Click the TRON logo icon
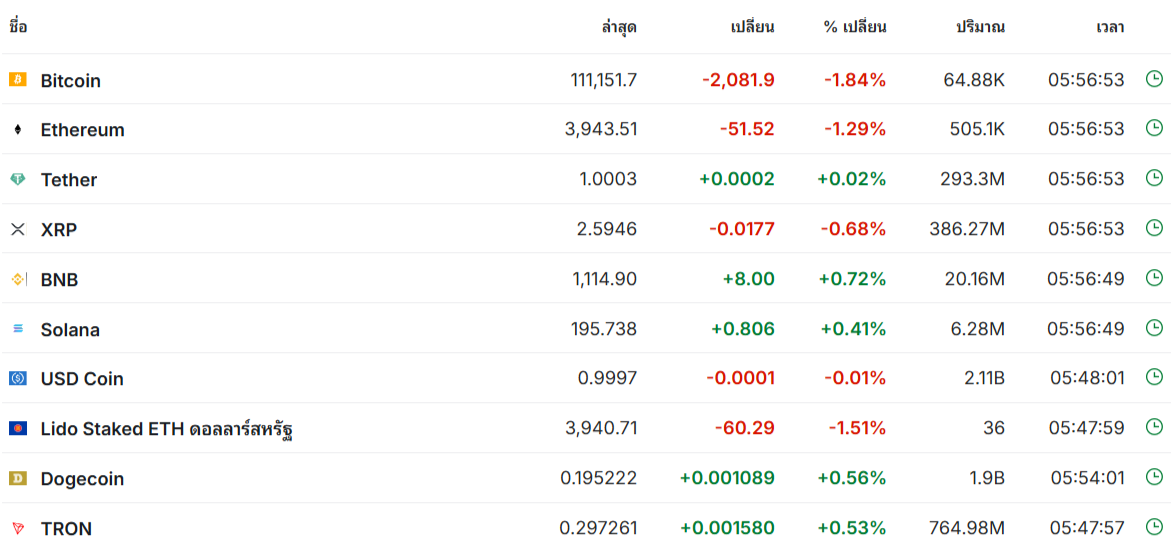1174x547 pixels. (17, 528)
